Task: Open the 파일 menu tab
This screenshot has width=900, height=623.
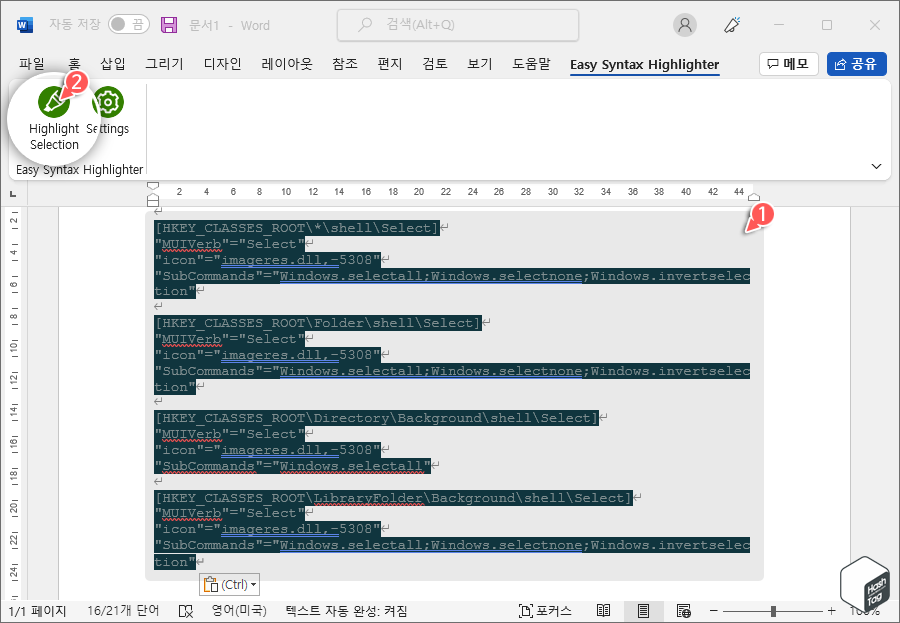Action: point(32,64)
